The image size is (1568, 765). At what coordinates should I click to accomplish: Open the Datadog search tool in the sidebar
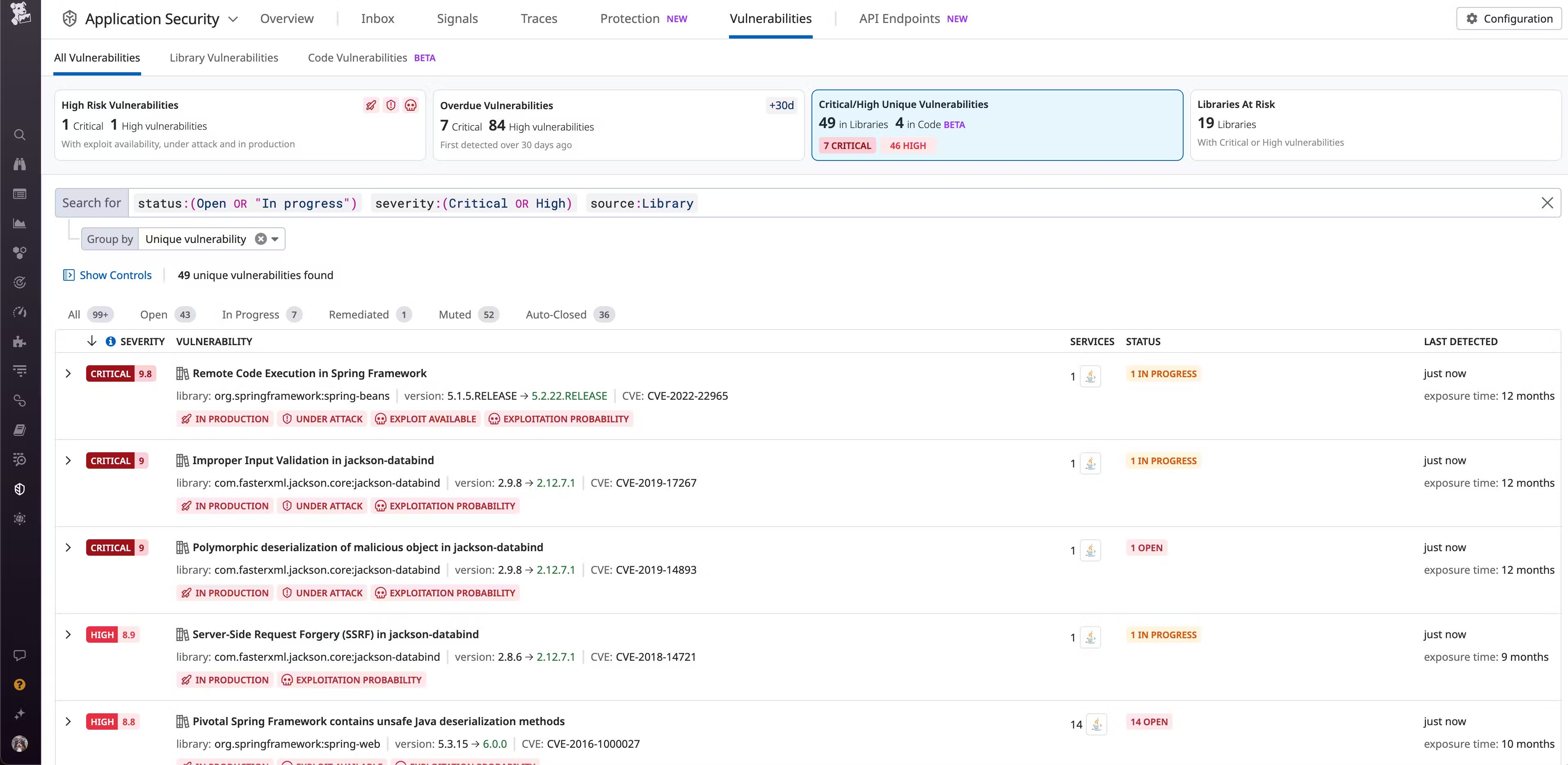19,135
